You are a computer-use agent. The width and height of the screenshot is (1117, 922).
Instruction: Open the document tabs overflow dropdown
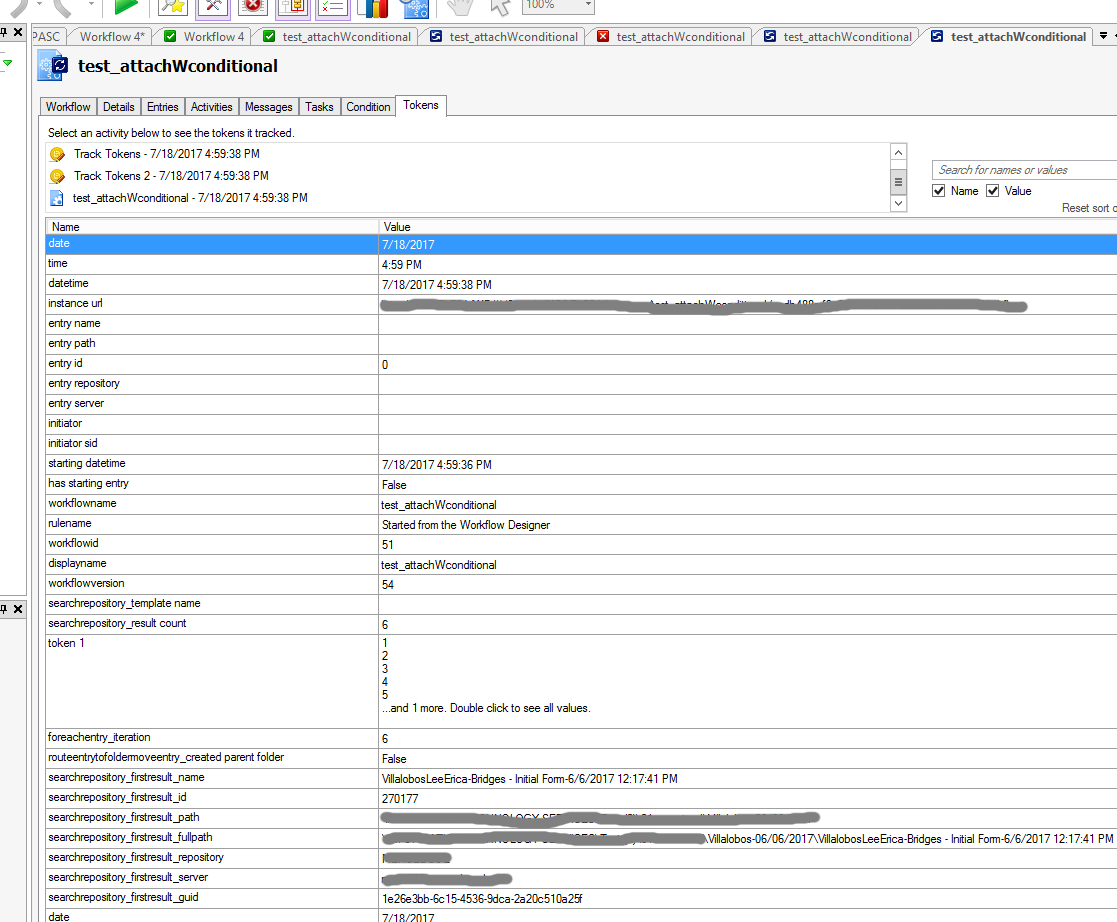(1103, 36)
